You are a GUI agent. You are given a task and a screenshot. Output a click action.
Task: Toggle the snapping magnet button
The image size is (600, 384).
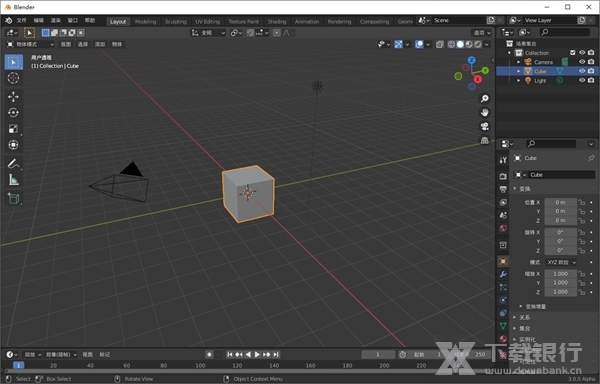(x=250, y=33)
